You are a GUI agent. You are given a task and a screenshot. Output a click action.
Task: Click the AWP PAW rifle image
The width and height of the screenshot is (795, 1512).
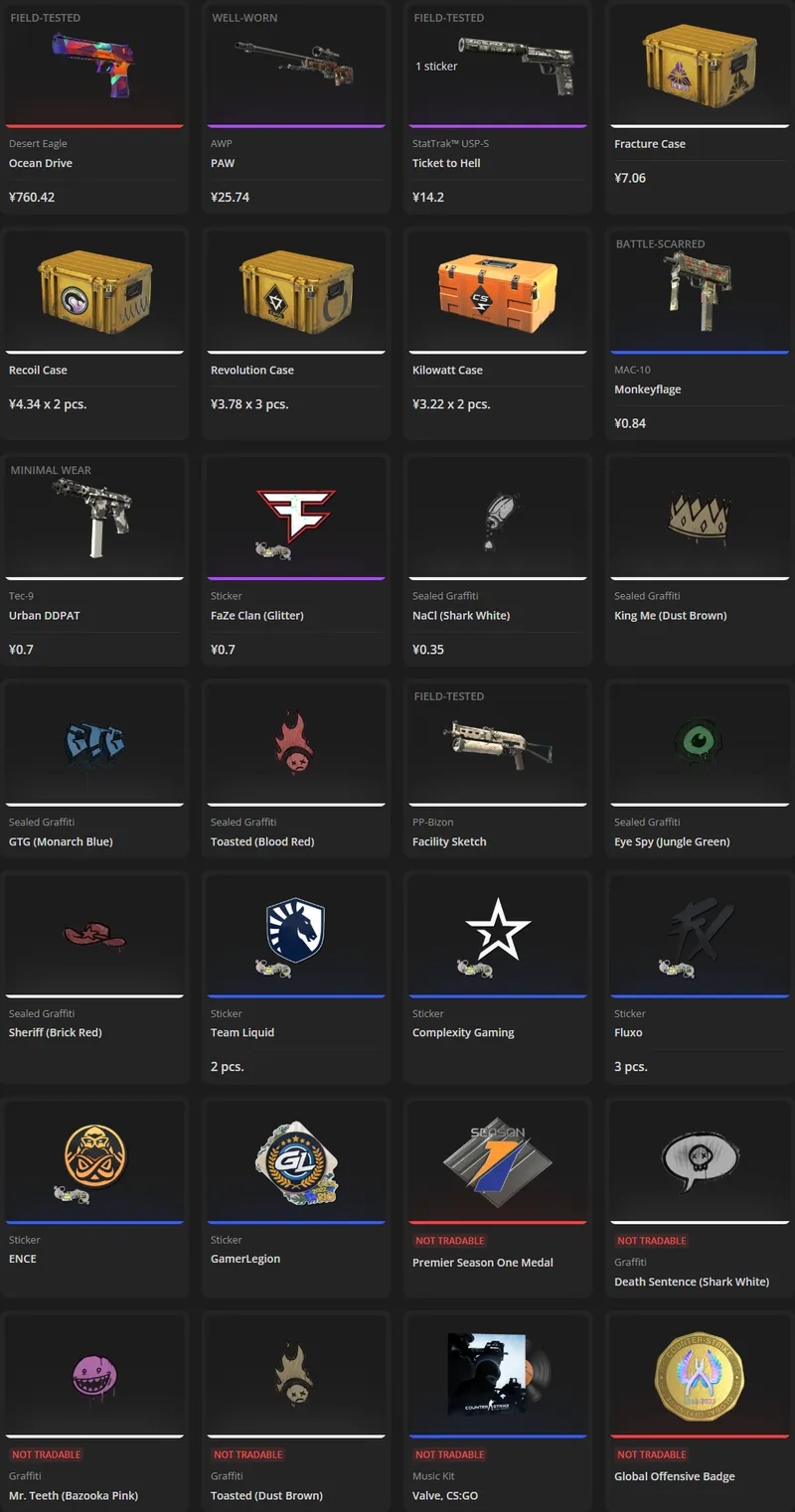pyautogui.click(x=294, y=63)
